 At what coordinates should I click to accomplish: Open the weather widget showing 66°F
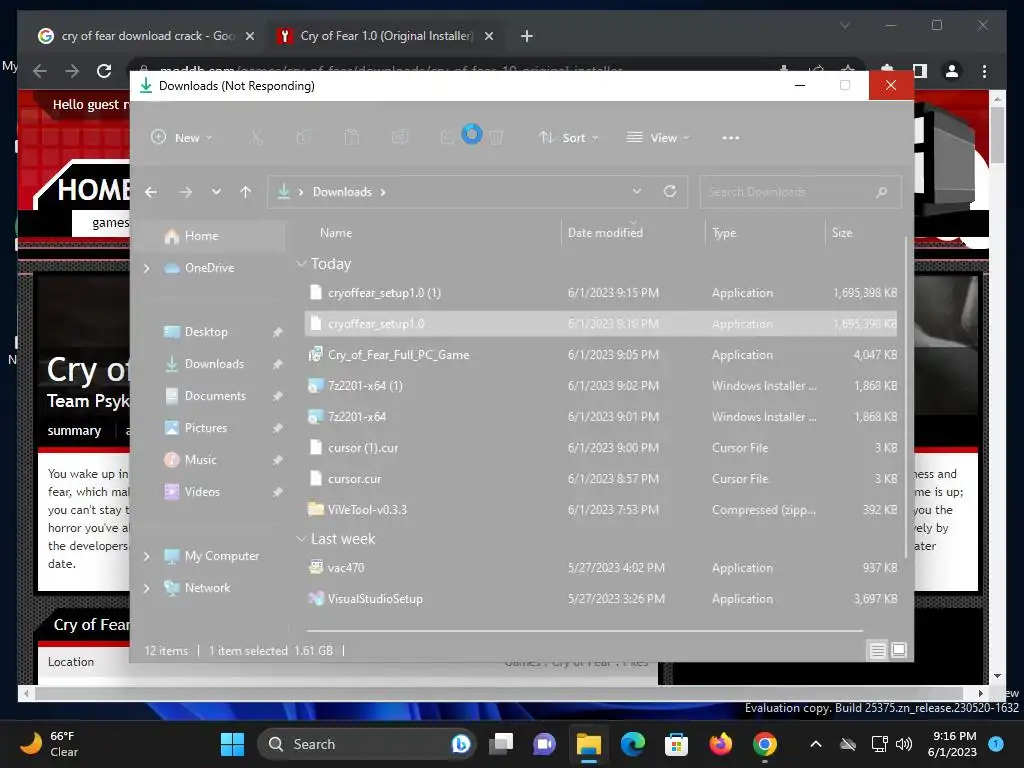[x=49, y=744]
